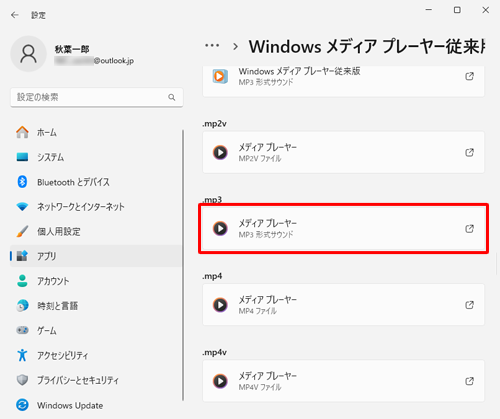Open アクセシビリティ settings
Screen dimensions: 500x419
(96, 355)
